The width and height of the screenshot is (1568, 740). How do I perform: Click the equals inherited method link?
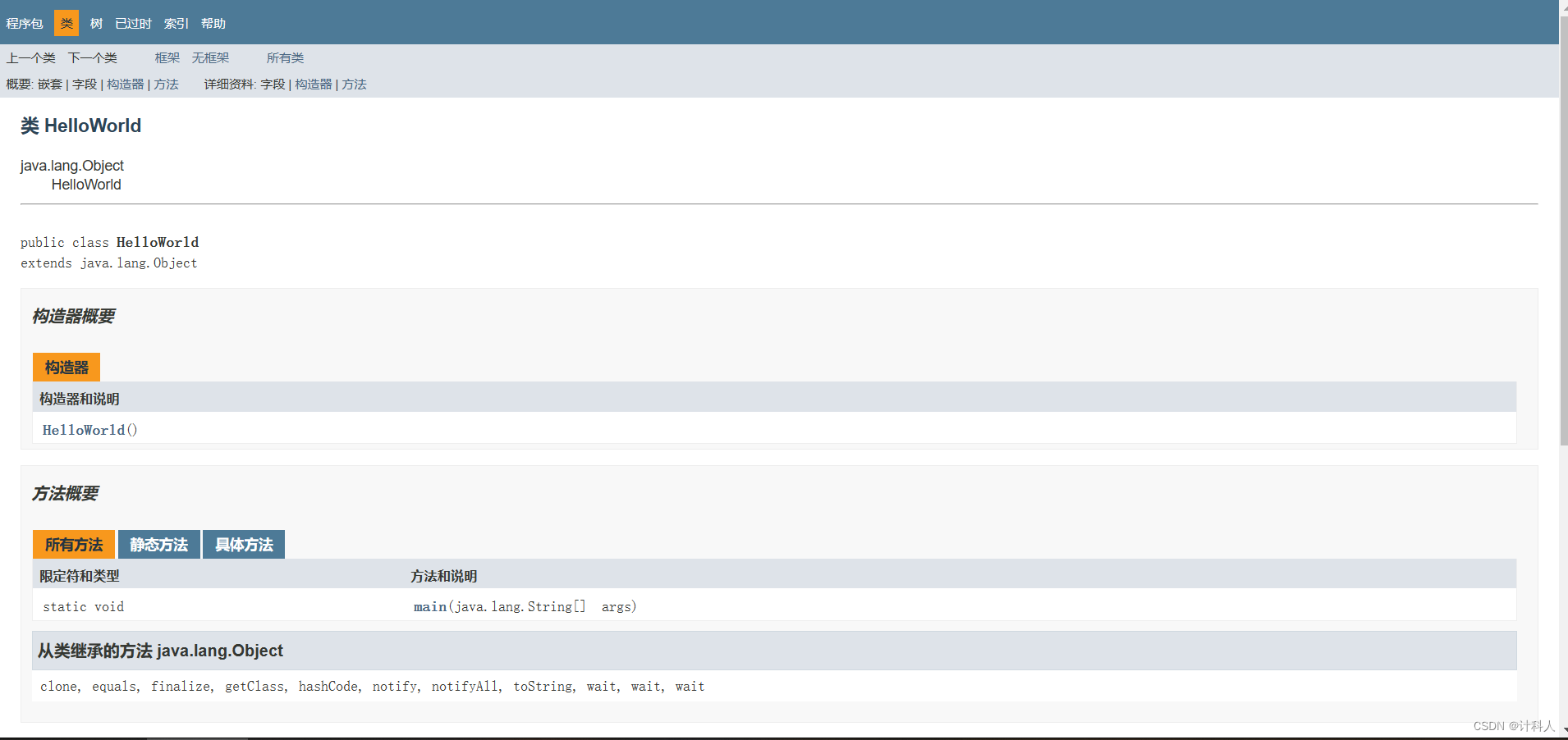(x=114, y=686)
